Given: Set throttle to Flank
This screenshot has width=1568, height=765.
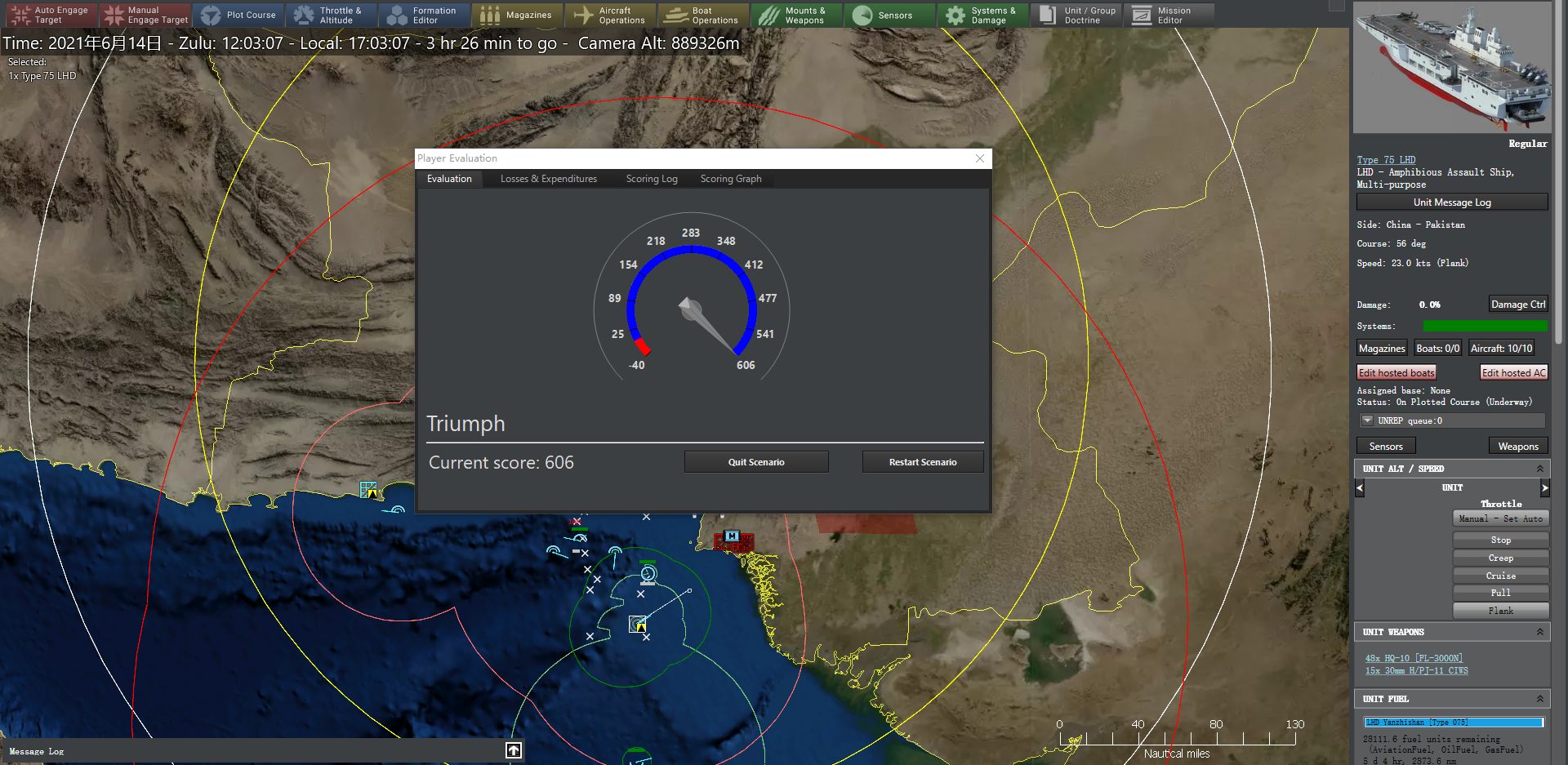Looking at the screenshot, I should pyautogui.click(x=1501, y=611).
